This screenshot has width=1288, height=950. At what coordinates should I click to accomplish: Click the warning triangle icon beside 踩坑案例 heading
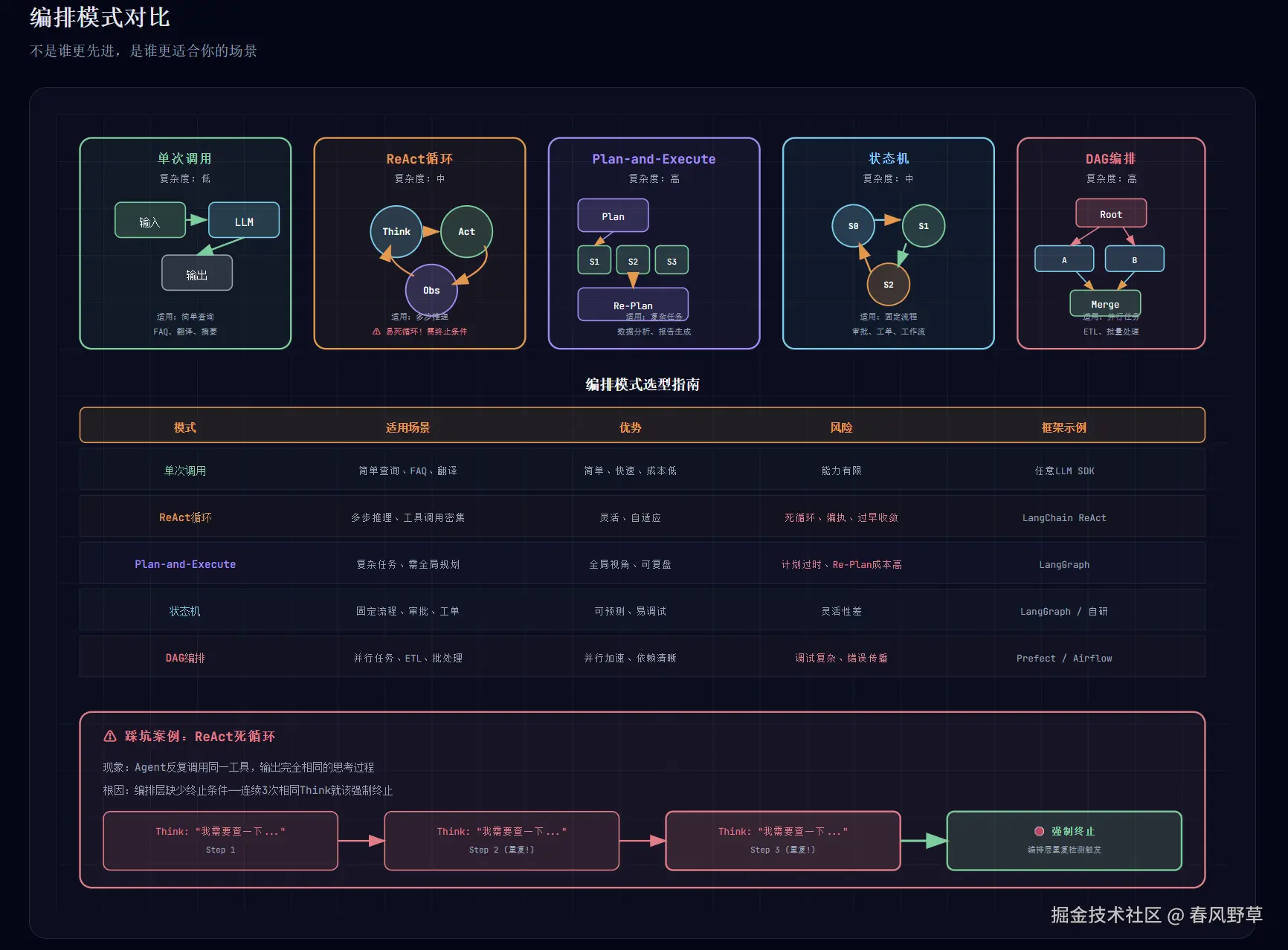click(110, 736)
